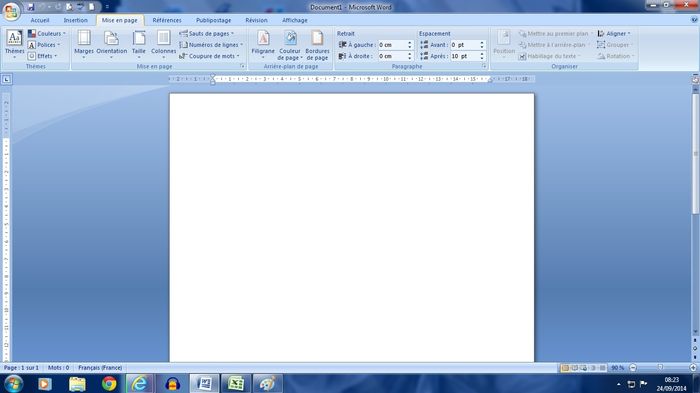Expand Coupure de mots dropdown

coord(209,56)
